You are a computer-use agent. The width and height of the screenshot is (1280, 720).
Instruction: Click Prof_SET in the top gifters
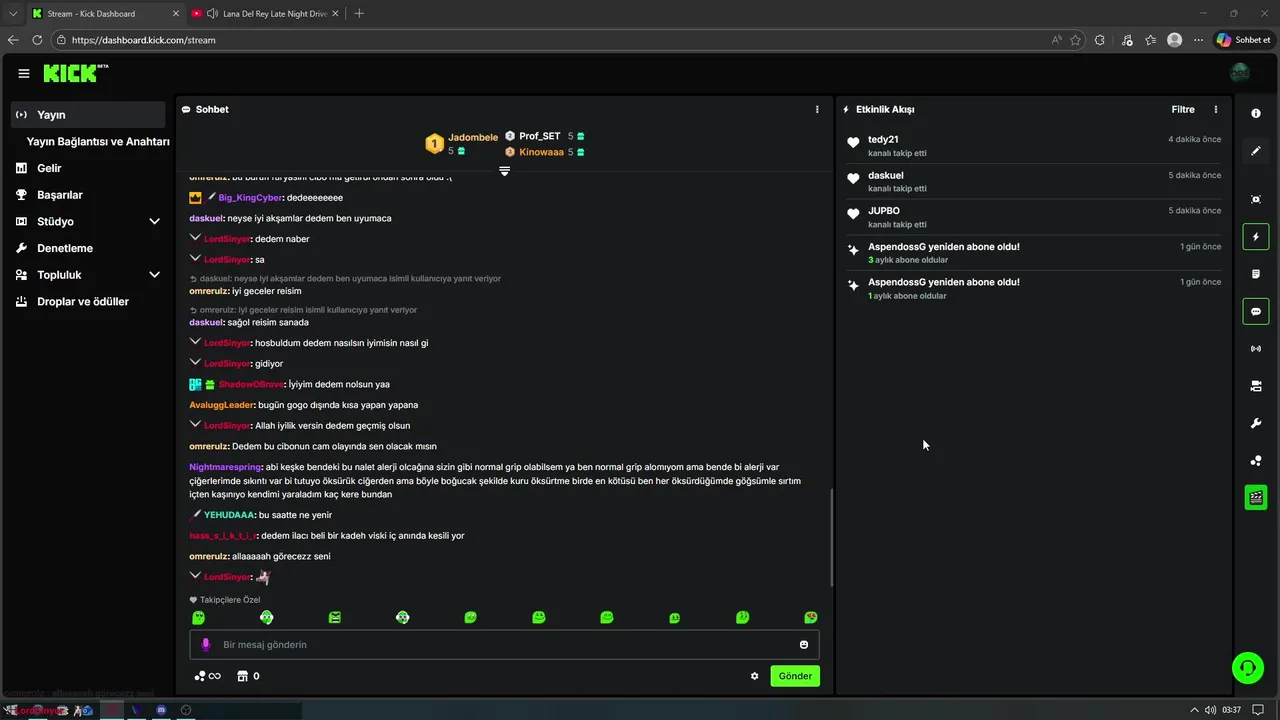(540, 136)
